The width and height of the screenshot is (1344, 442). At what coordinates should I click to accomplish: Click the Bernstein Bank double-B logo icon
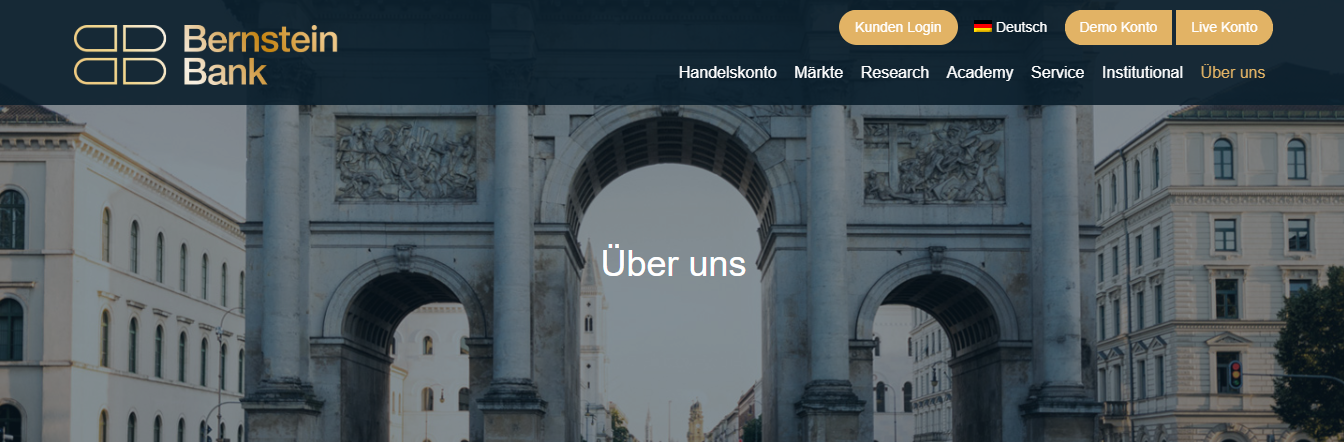[119, 55]
